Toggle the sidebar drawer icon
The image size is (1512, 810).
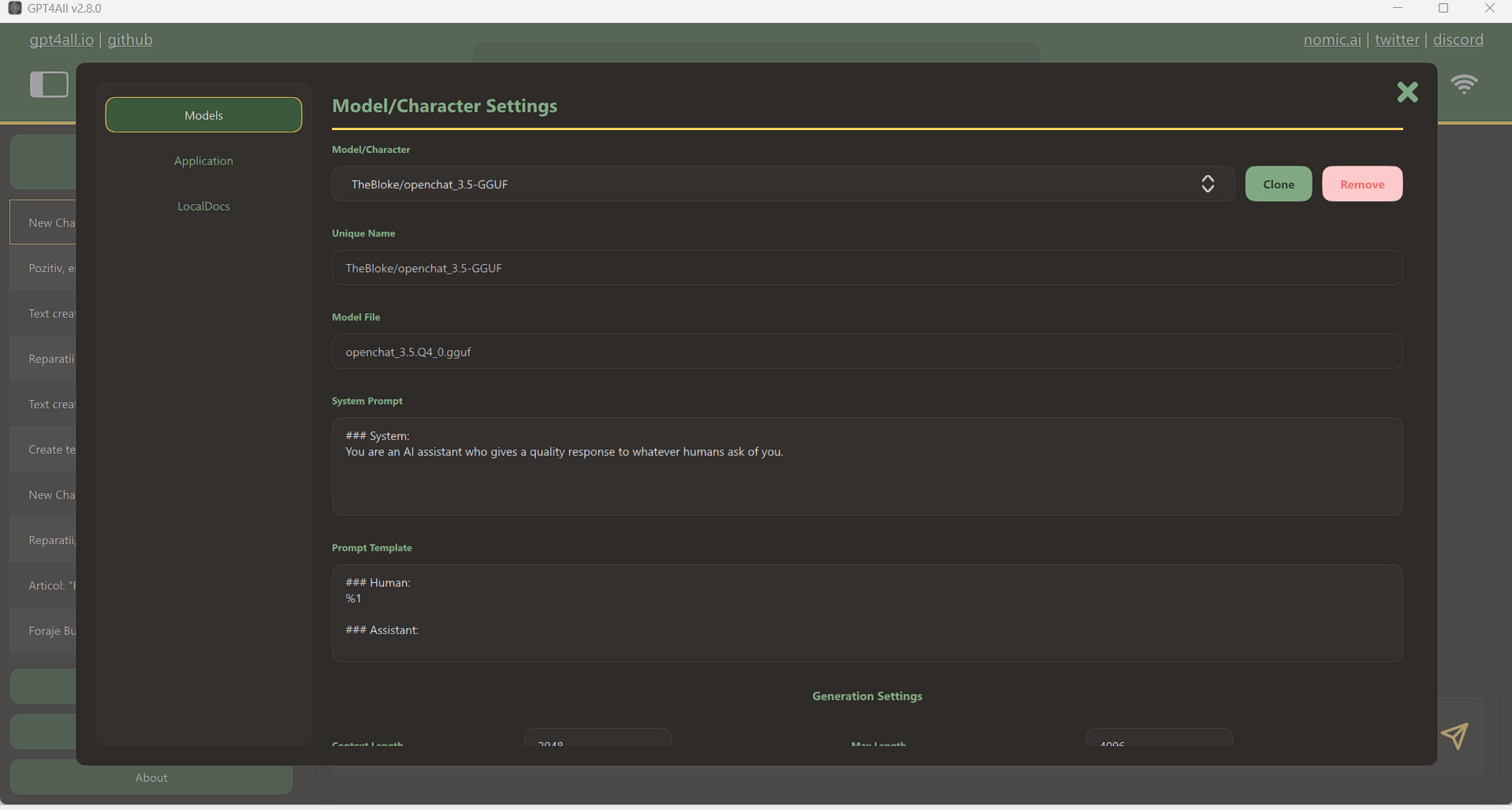click(x=49, y=84)
